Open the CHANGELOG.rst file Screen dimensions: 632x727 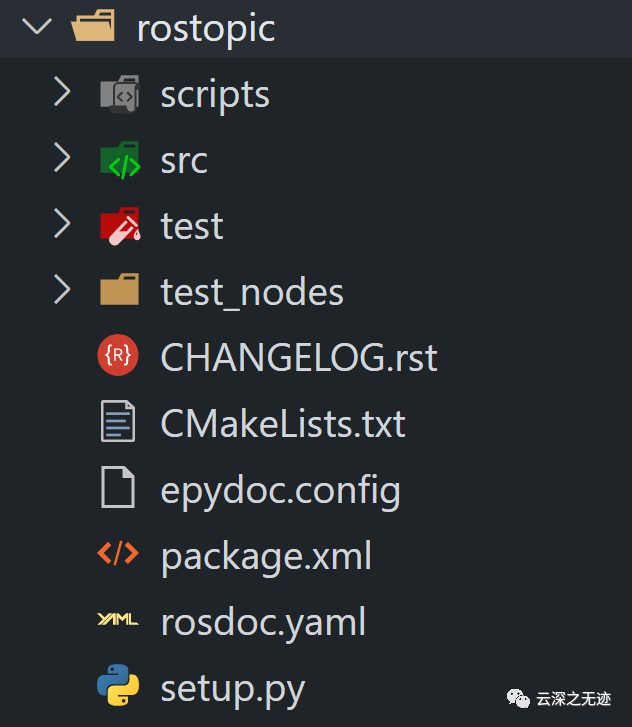click(x=299, y=357)
